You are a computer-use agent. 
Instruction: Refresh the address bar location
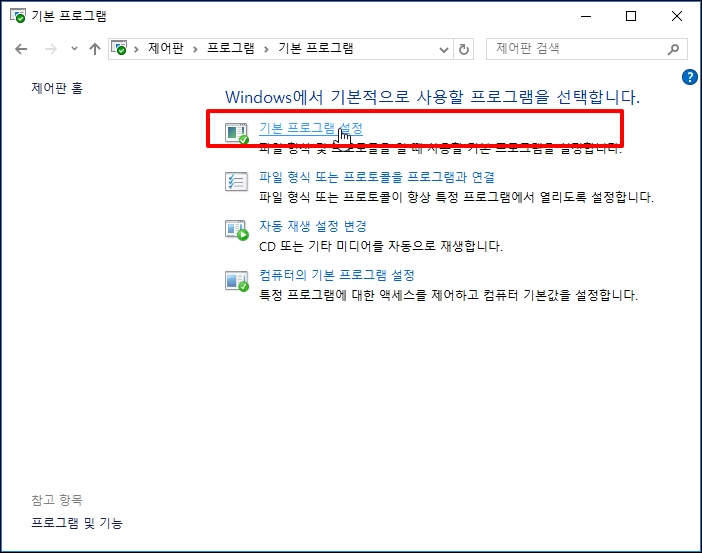pyautogui.click(x=464, y=49)
